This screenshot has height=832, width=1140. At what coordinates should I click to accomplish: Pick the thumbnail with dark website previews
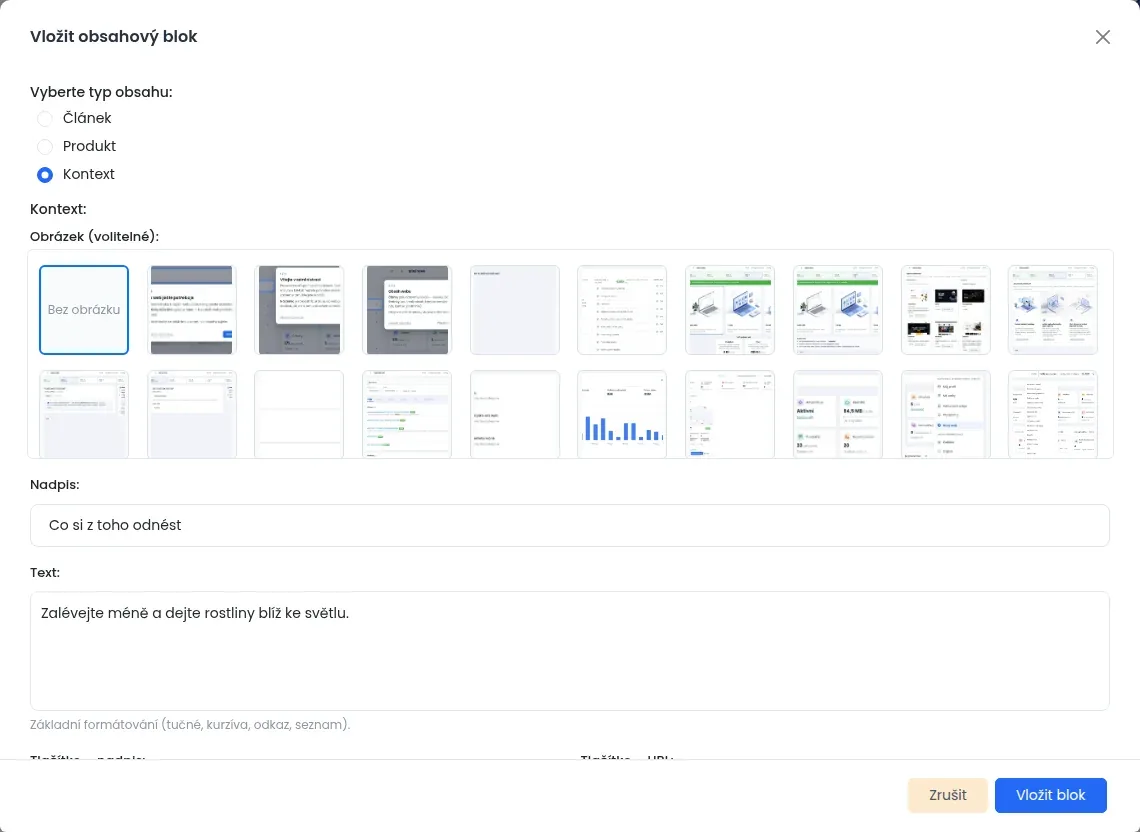[945, 310]
